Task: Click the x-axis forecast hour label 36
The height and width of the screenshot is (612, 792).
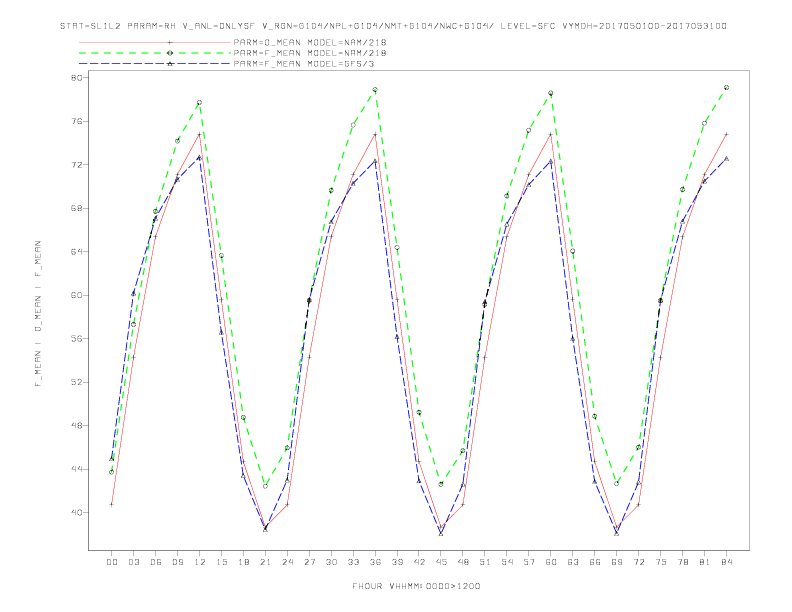Action: 375,562
